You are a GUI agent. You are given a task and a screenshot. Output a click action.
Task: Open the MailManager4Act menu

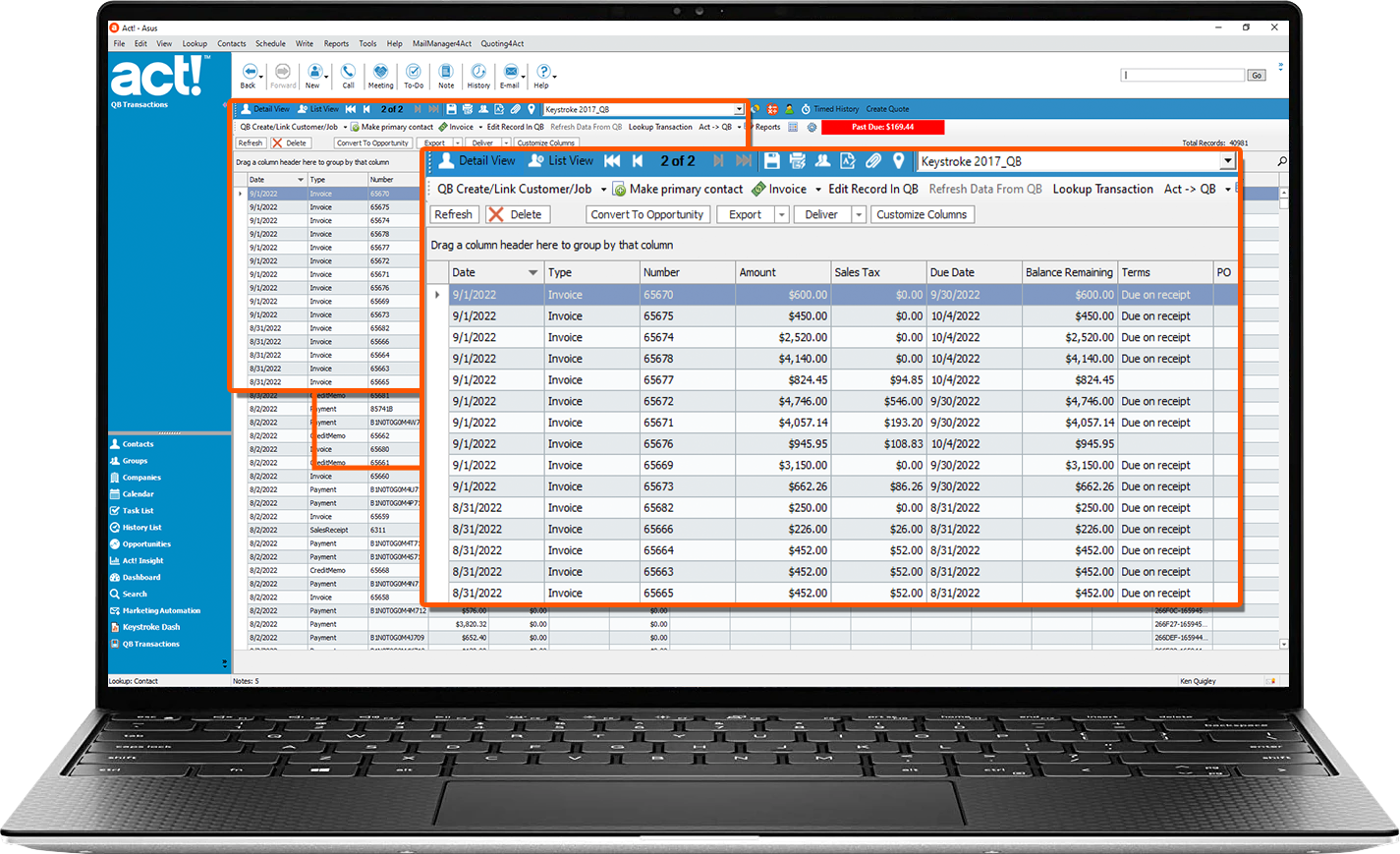442,43
